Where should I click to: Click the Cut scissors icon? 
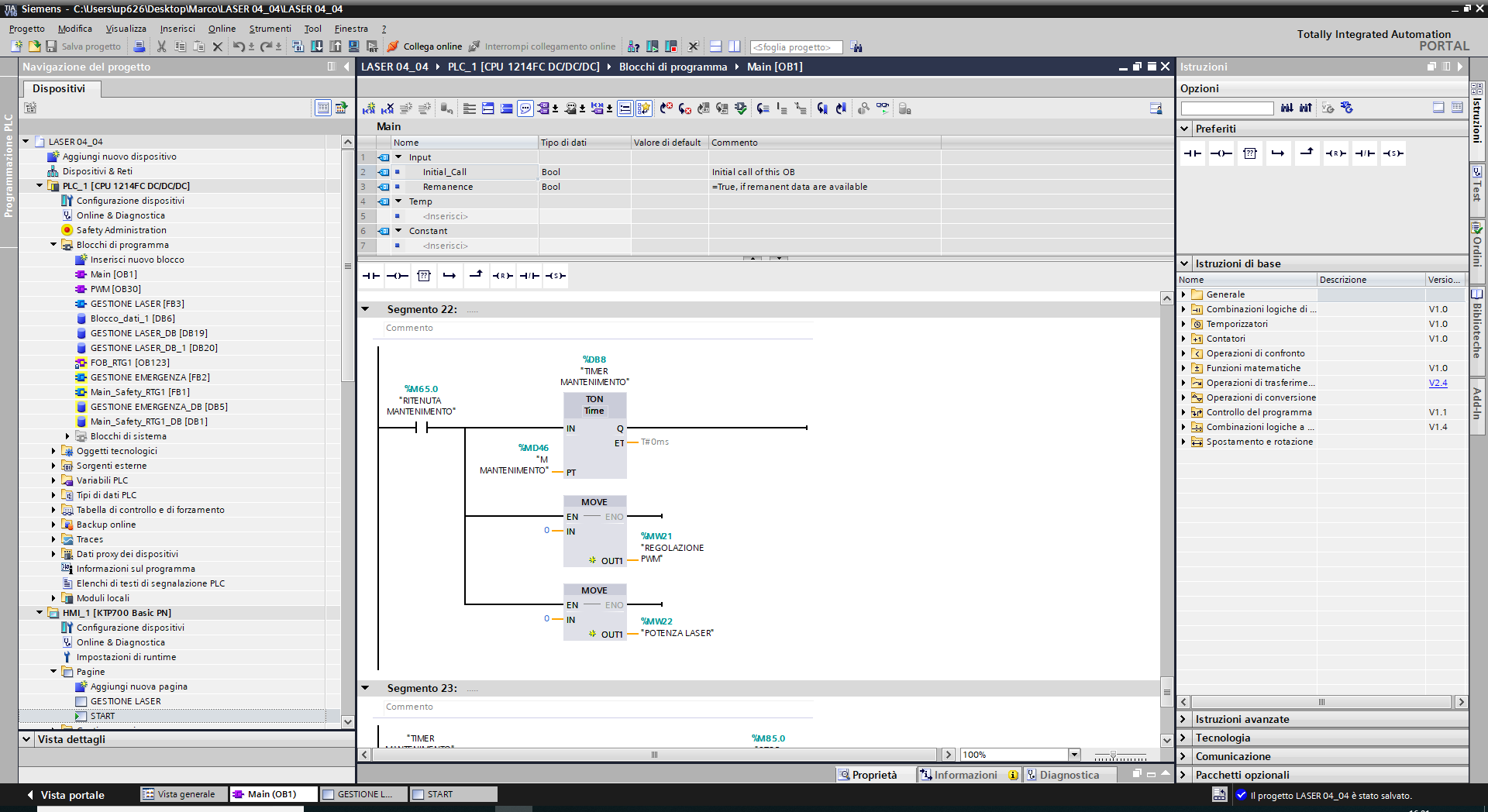(161, 46)
